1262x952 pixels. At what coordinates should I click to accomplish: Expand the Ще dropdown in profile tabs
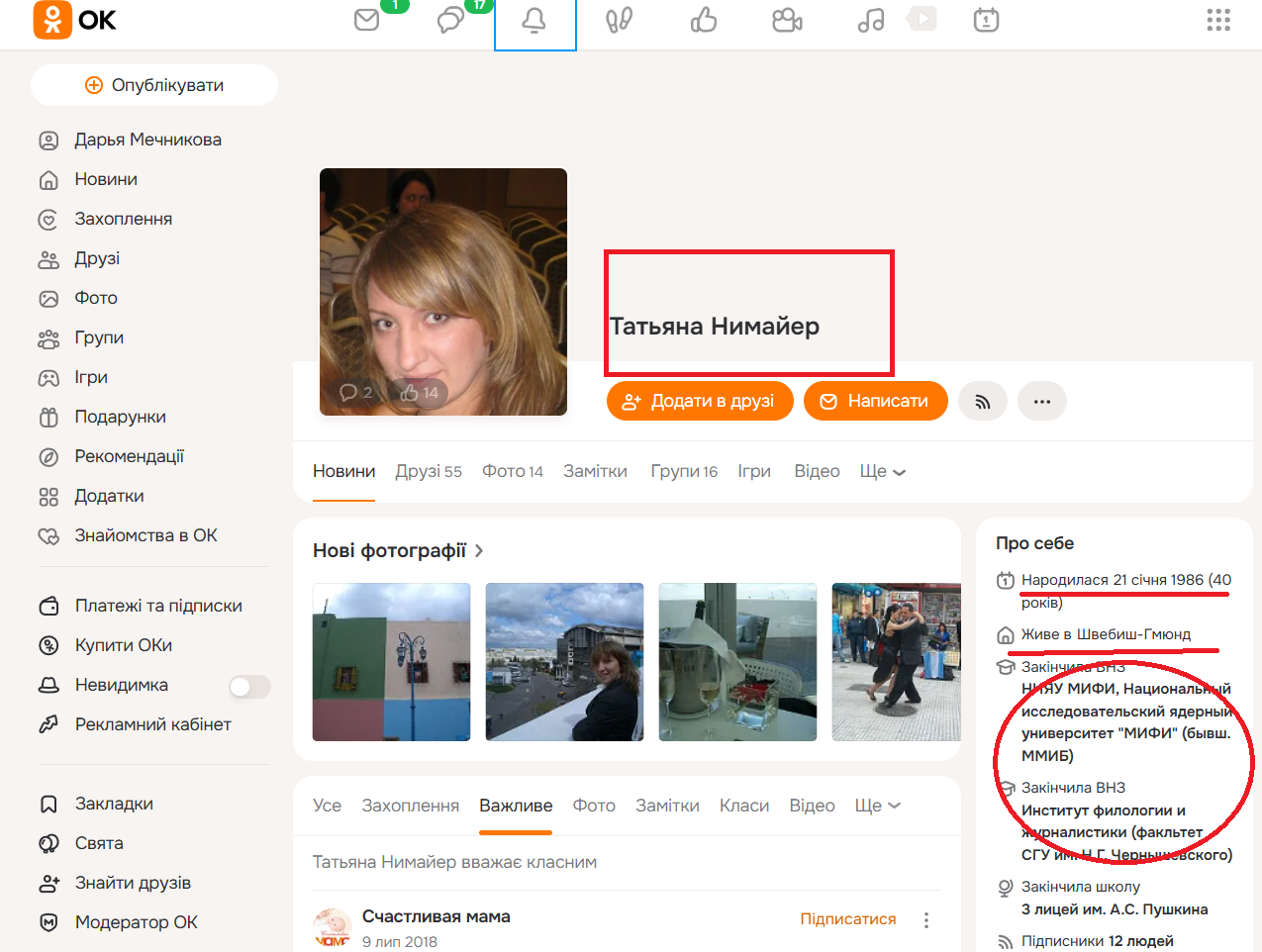(882, 472)
